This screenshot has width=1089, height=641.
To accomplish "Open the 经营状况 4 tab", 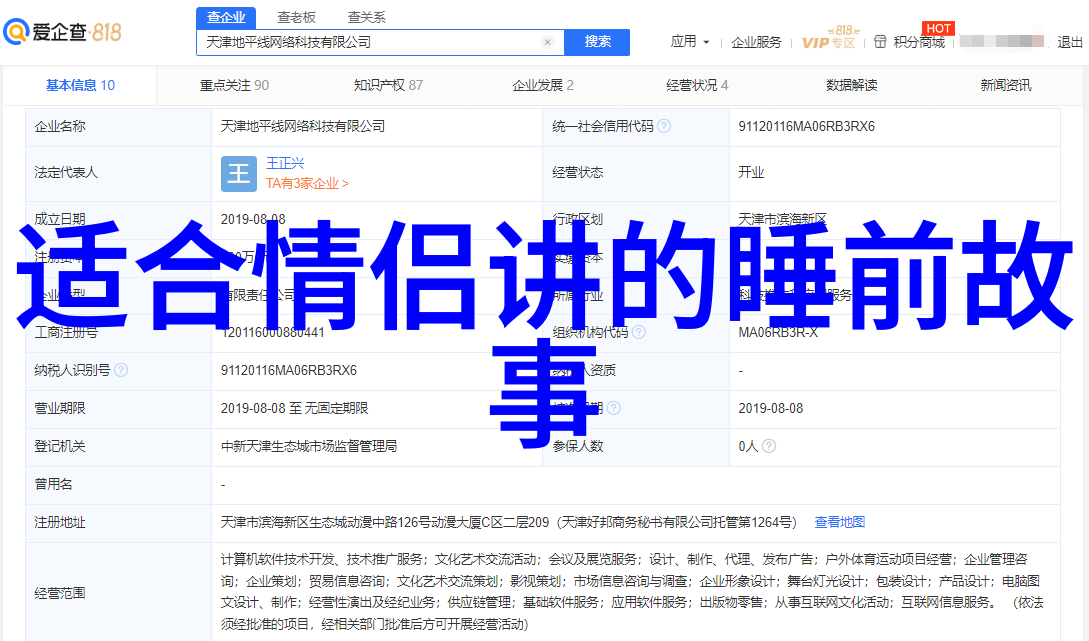I will 697,85.
